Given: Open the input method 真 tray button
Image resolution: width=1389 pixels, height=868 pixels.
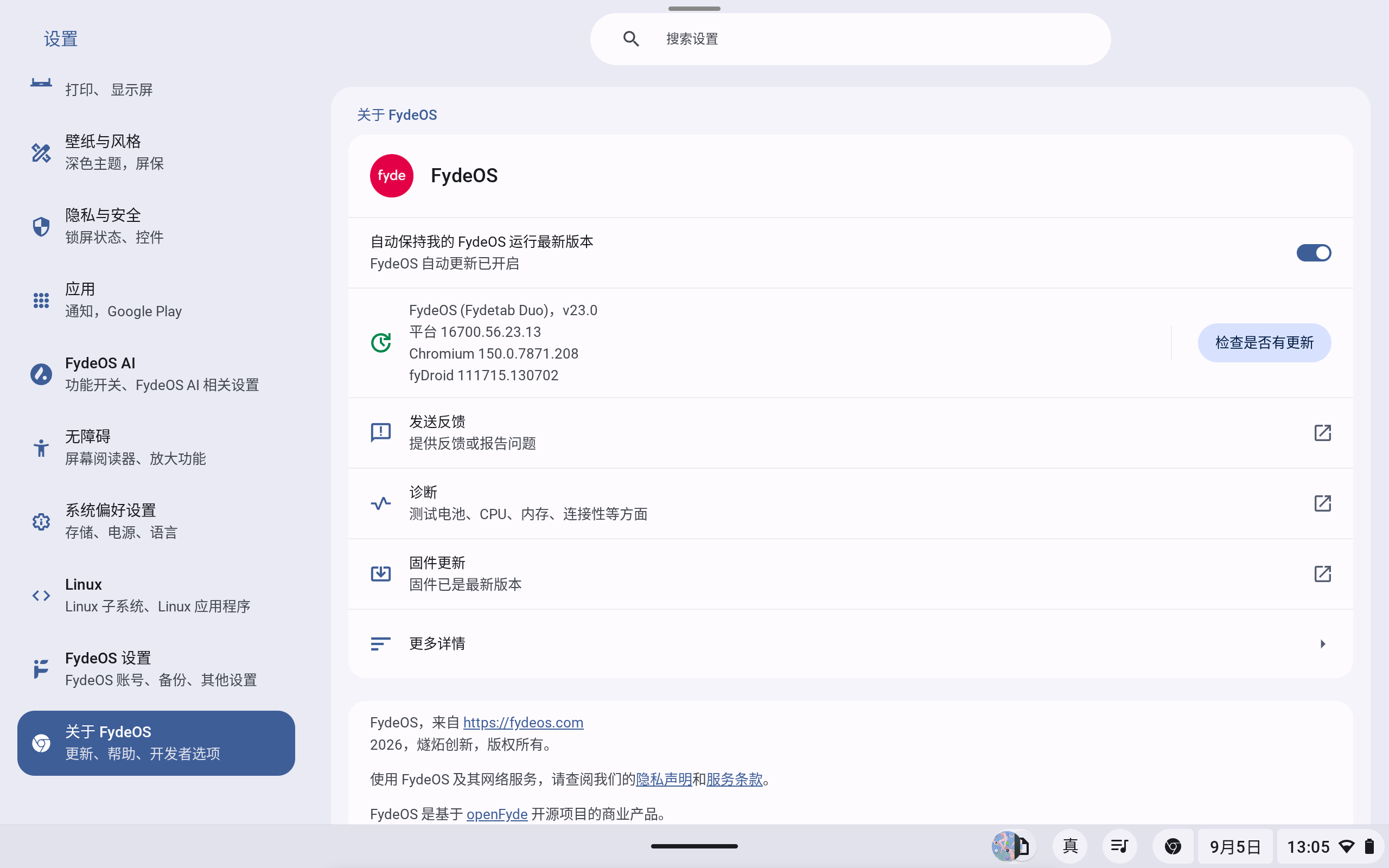Looking at the screenshot, I should click(1070, 846).
